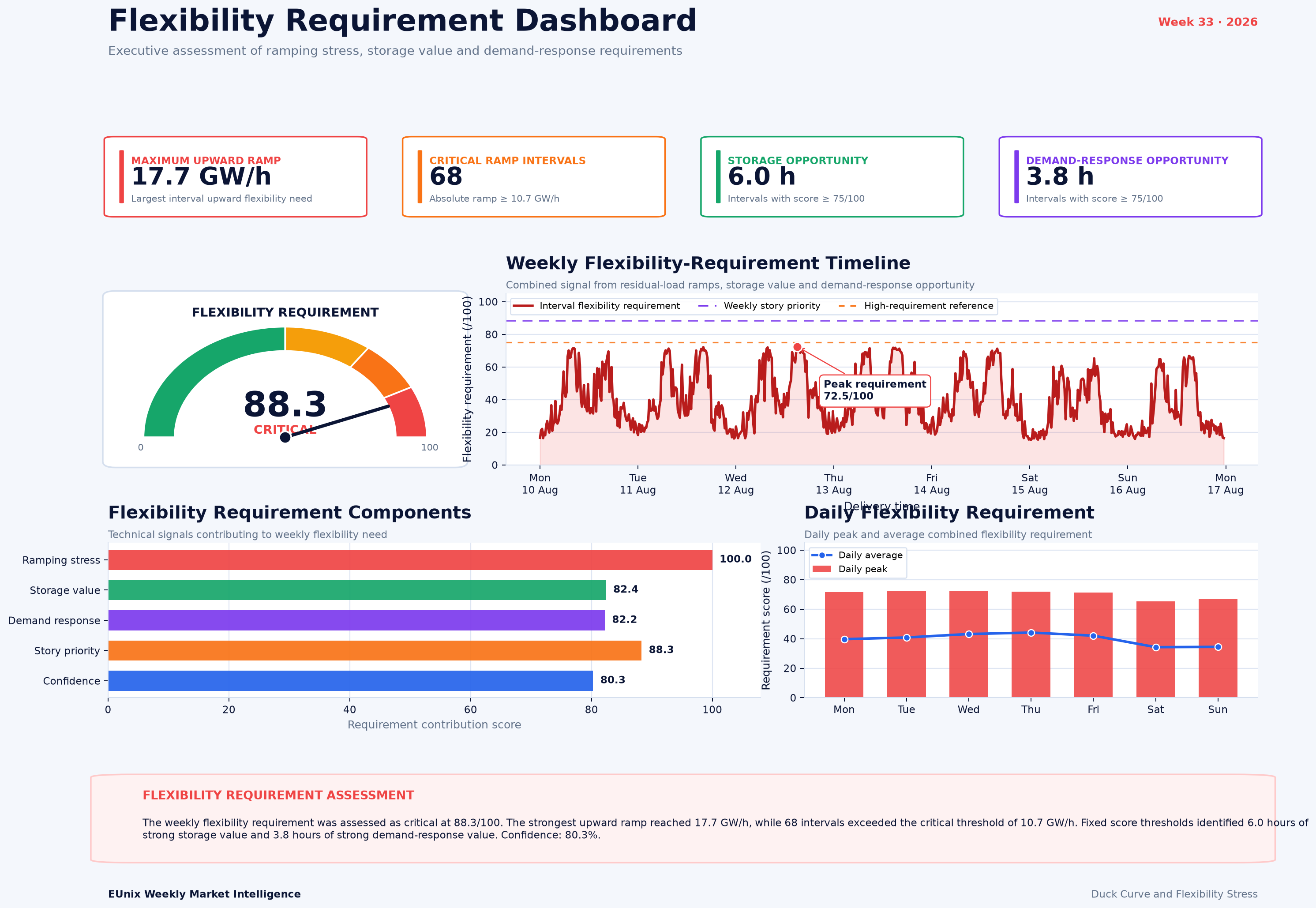Click the 'Thu 13 Aug' timeline axis label
Screen dimensions: 1316x908
pyautogui.click(x=834, y=484)
